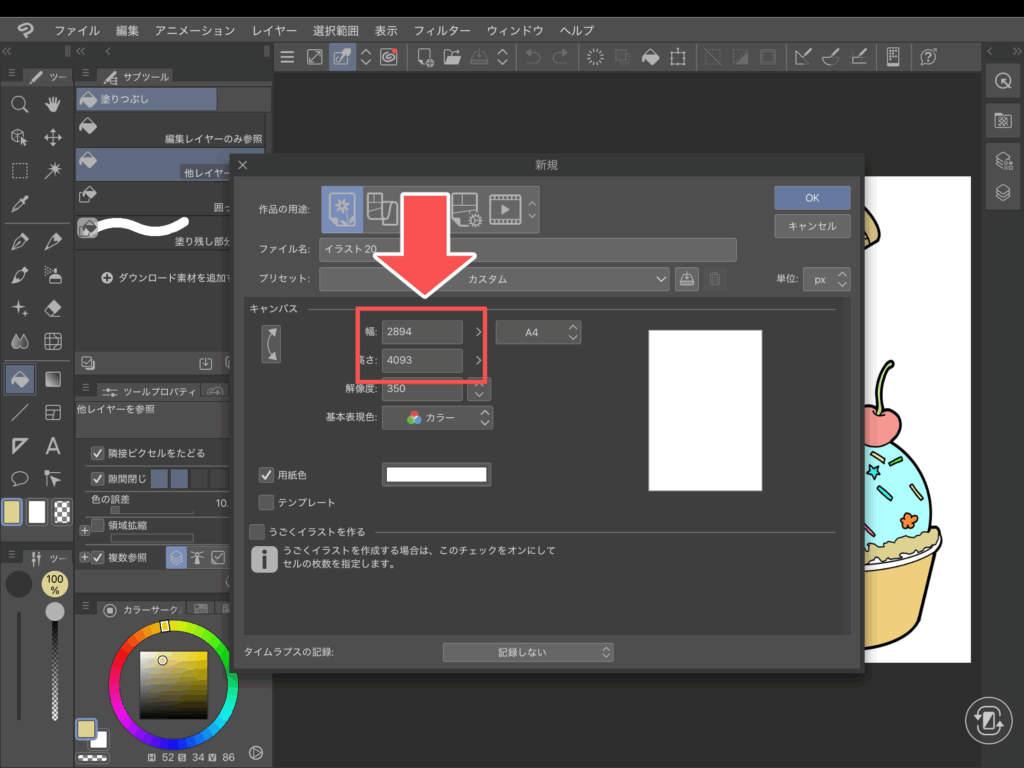Choose the animation work type icon
Viewport: 1024px width, 768px height.
505,209
